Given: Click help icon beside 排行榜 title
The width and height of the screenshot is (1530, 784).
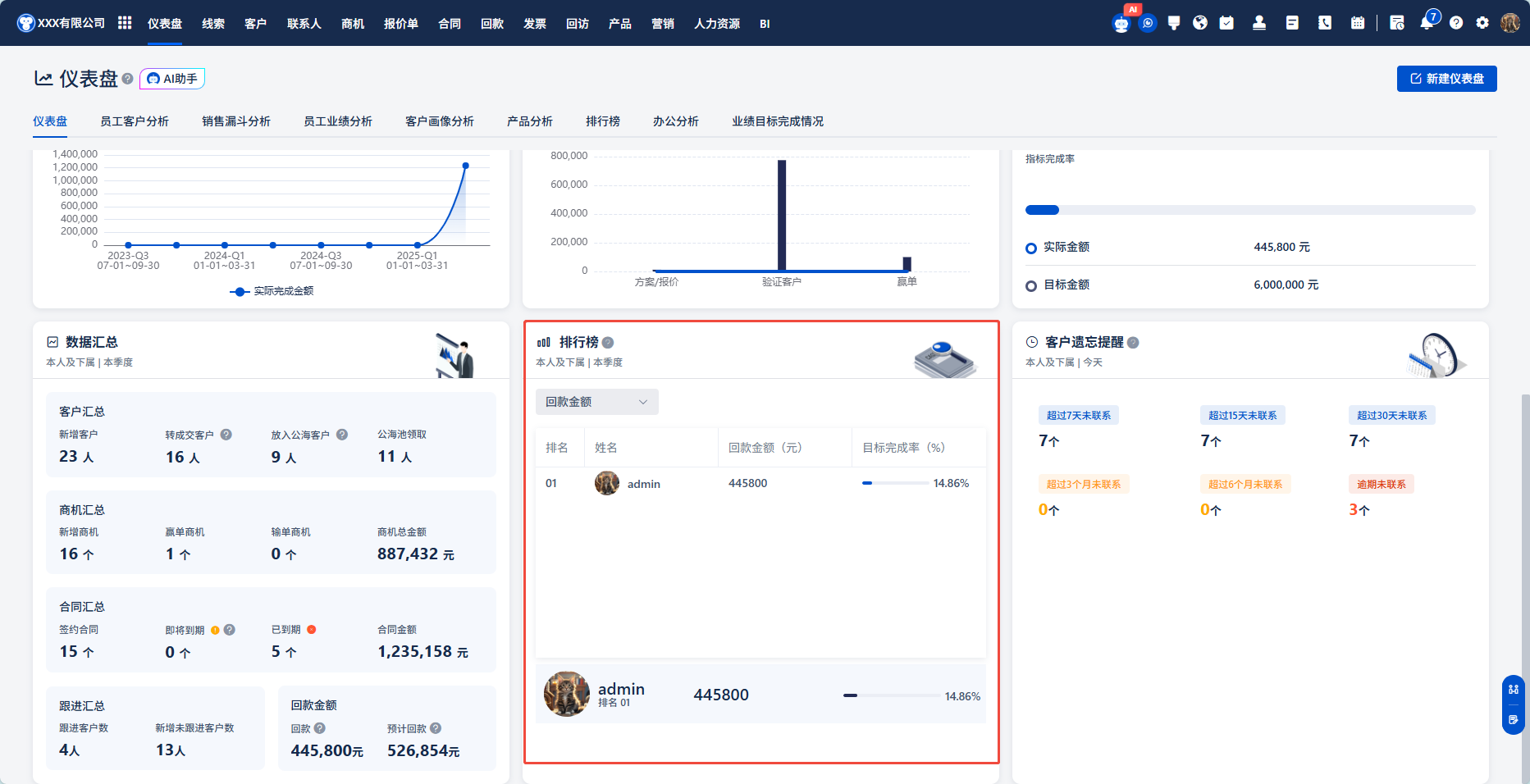Looking at the screenshot, I should point(608,343).
